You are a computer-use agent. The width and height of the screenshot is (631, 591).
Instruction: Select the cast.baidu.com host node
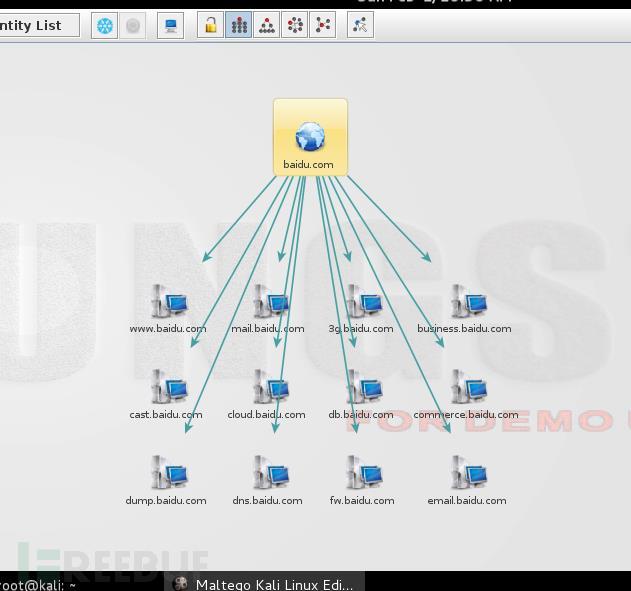167,395
